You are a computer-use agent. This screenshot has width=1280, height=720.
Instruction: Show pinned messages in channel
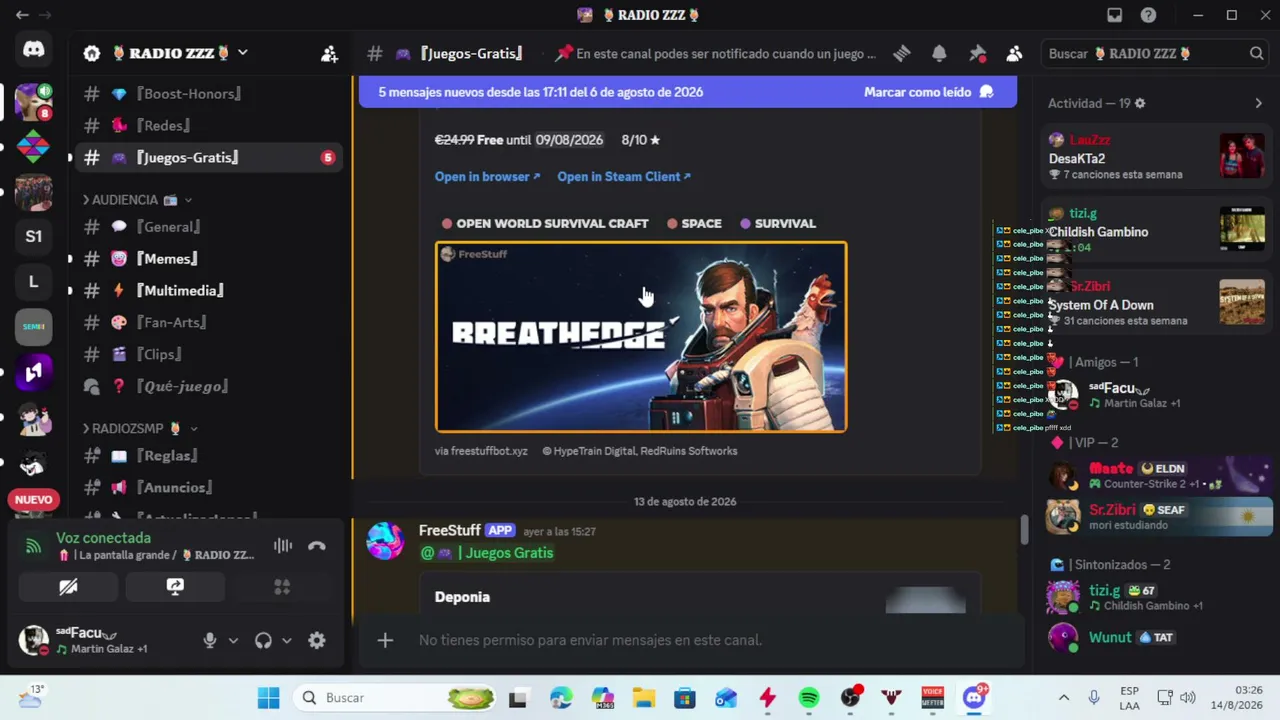click(x=977, y=54)
